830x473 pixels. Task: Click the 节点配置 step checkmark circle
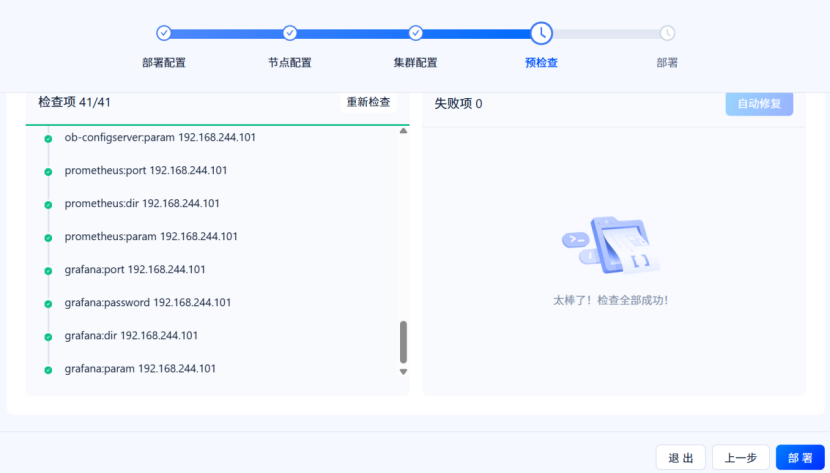(290, 33)
